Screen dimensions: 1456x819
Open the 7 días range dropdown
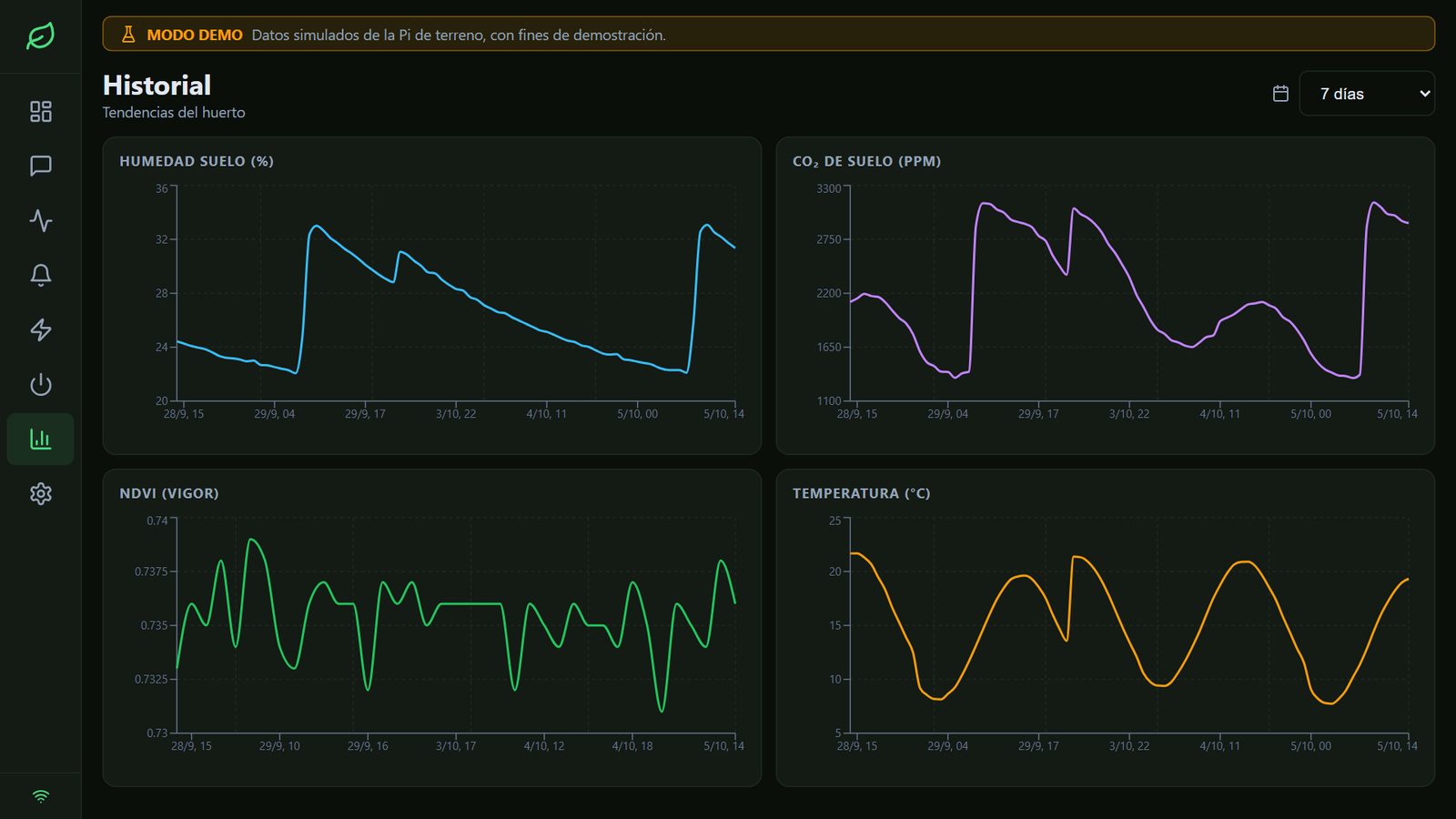[x=1367, y=93]
